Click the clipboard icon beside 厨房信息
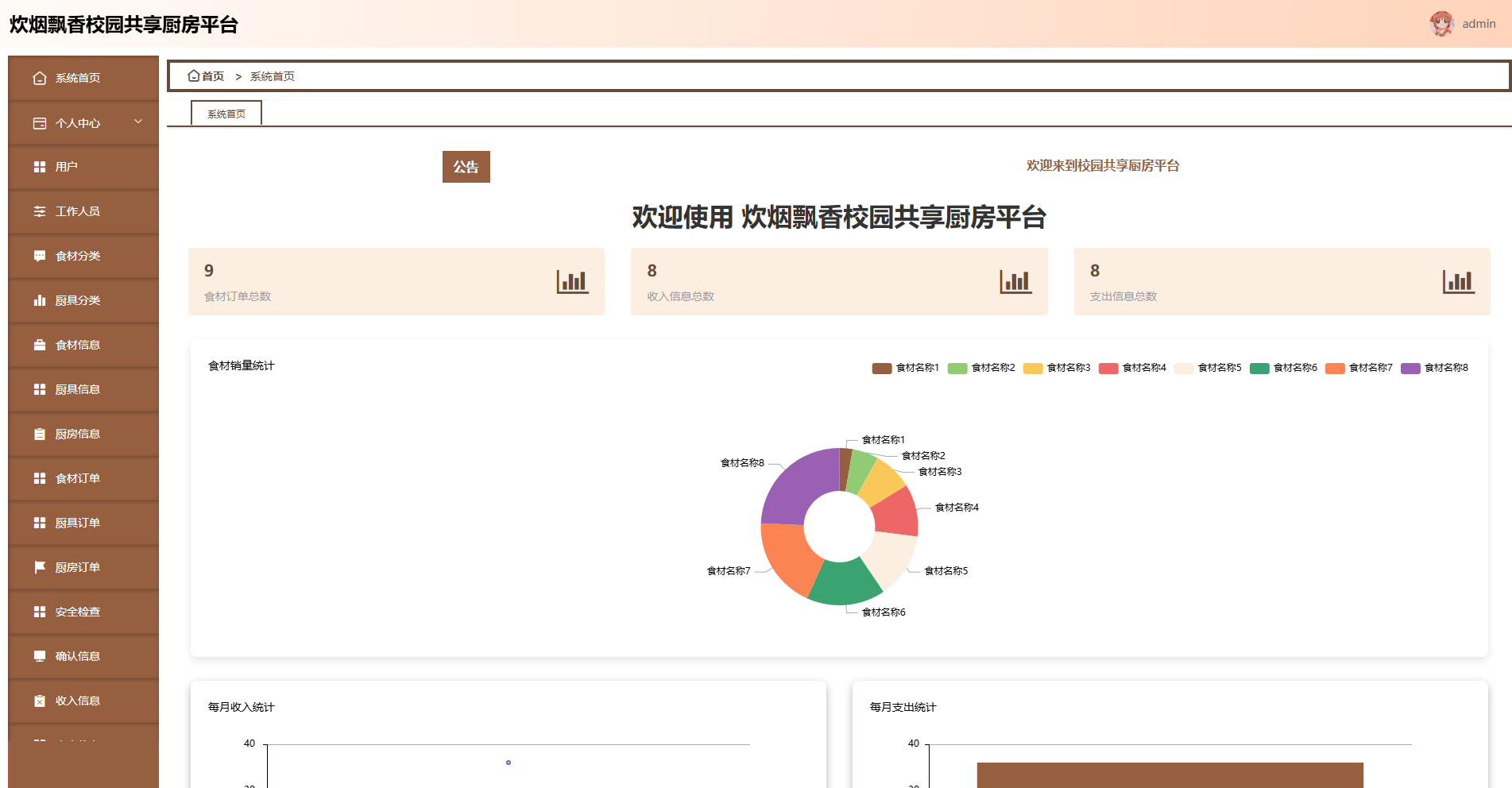This screenshot has width=1512, height=788. pos(40,434)
